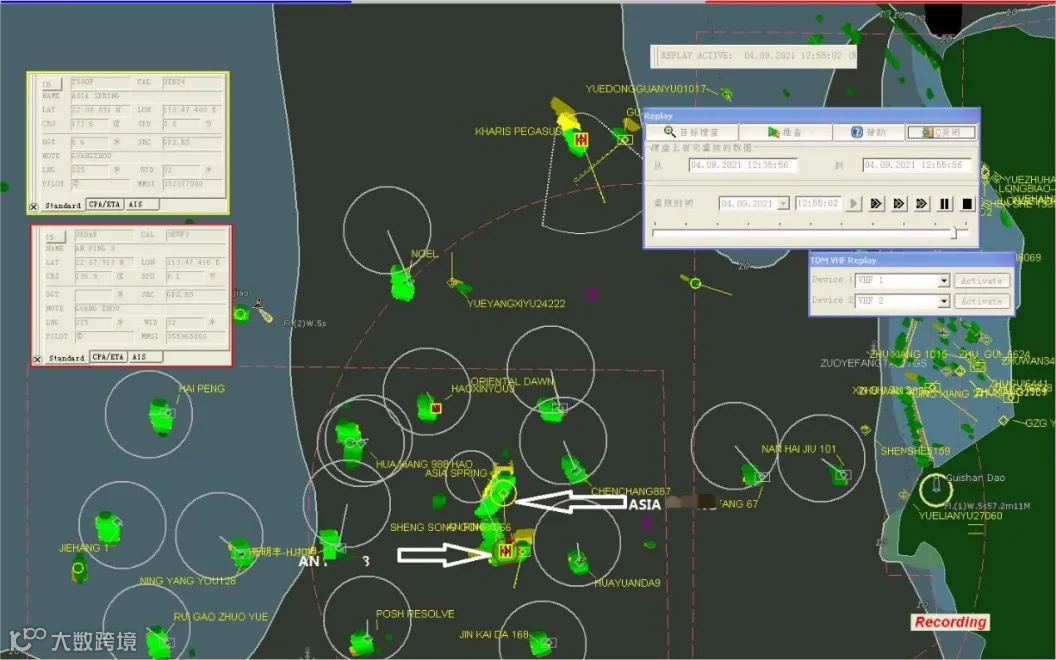Screen dimensions: 1056x660
Task: Click the YUEYANGXIYU24222 diamond target symbol
Action: click(453, 283)
